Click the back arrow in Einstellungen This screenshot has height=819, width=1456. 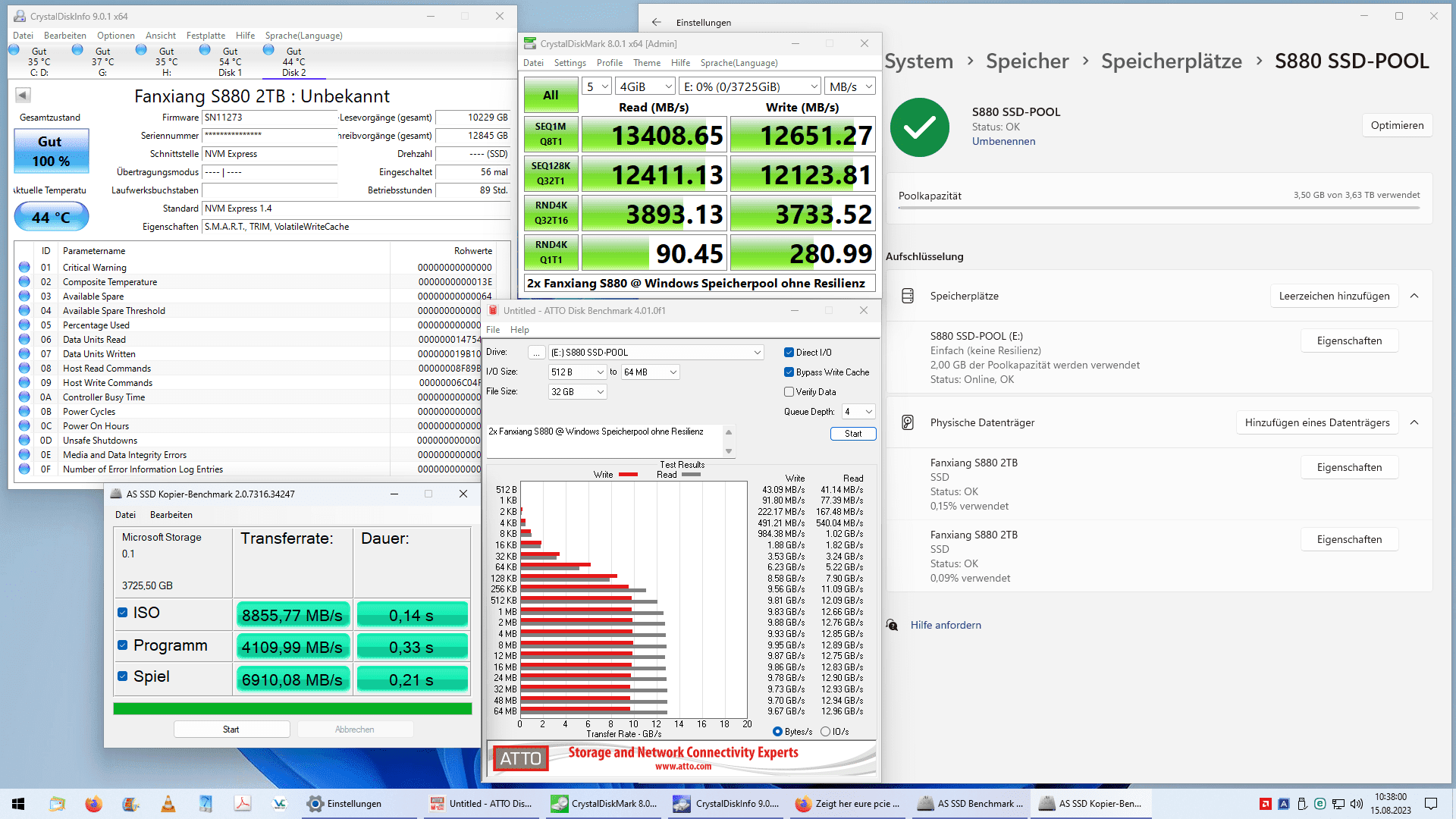(657, 22)
